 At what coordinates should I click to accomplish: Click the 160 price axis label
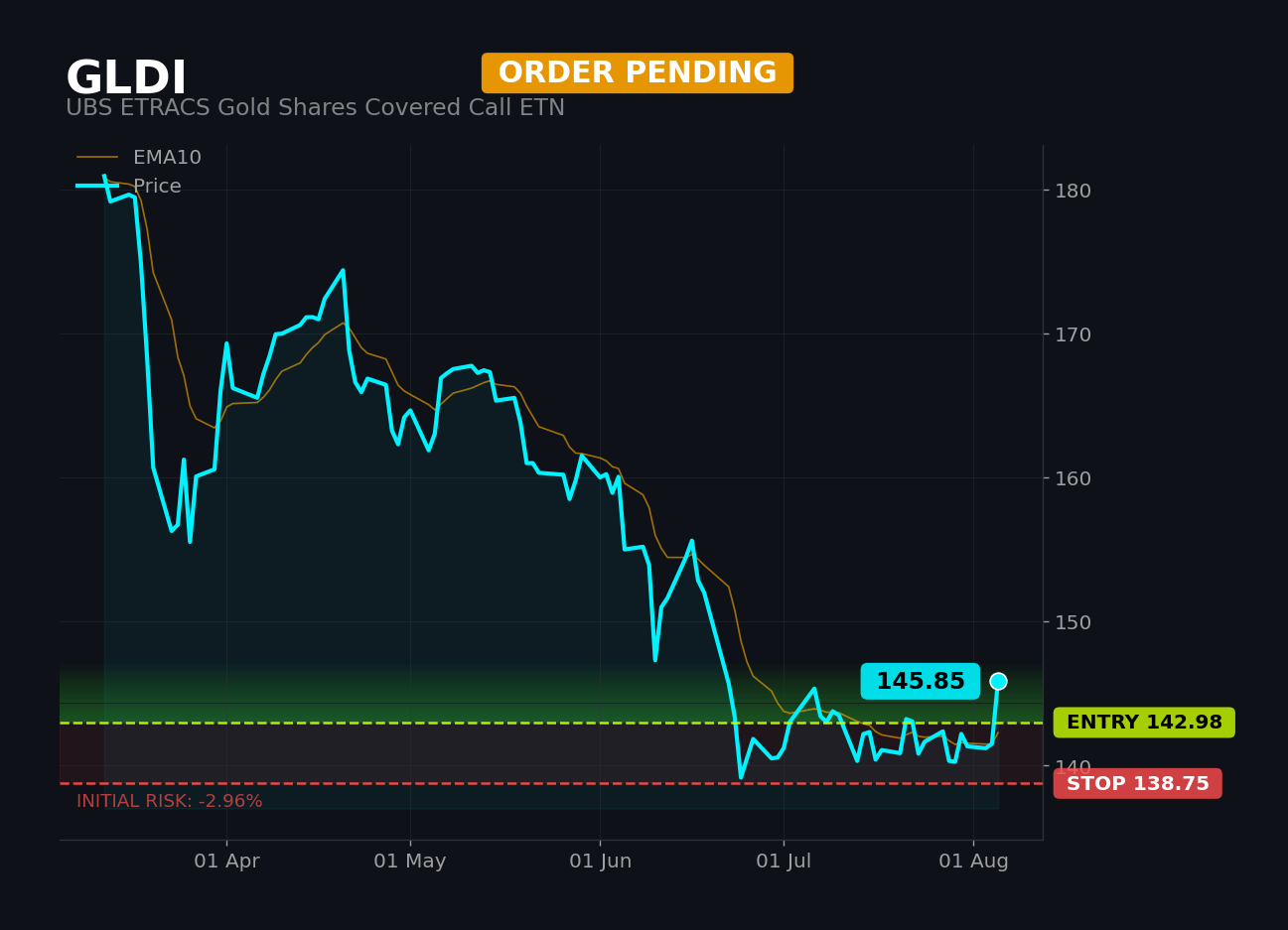click(x=1073, y=478)
